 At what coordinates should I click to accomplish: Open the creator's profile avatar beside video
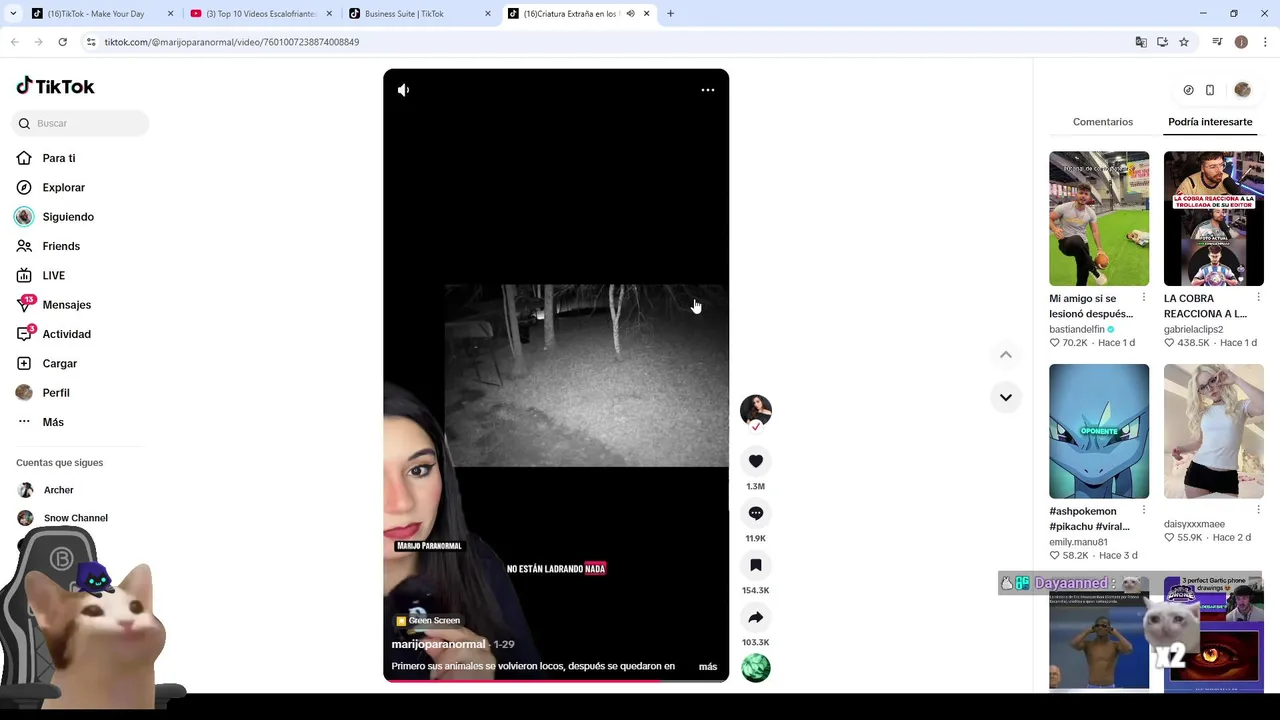[x=756, y=410]
